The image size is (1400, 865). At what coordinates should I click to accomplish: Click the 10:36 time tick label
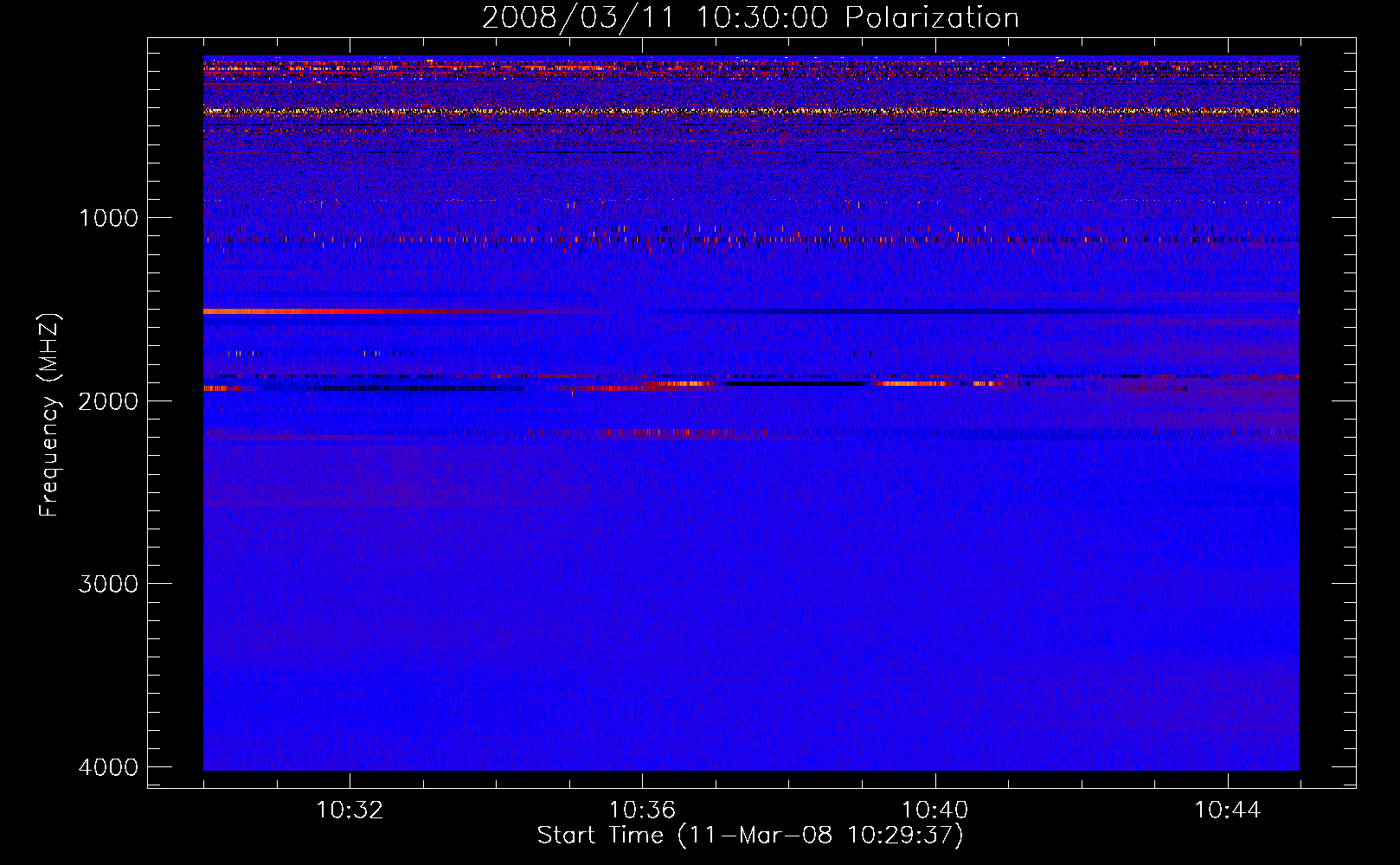pyautogui.click(x=642, y=811)
